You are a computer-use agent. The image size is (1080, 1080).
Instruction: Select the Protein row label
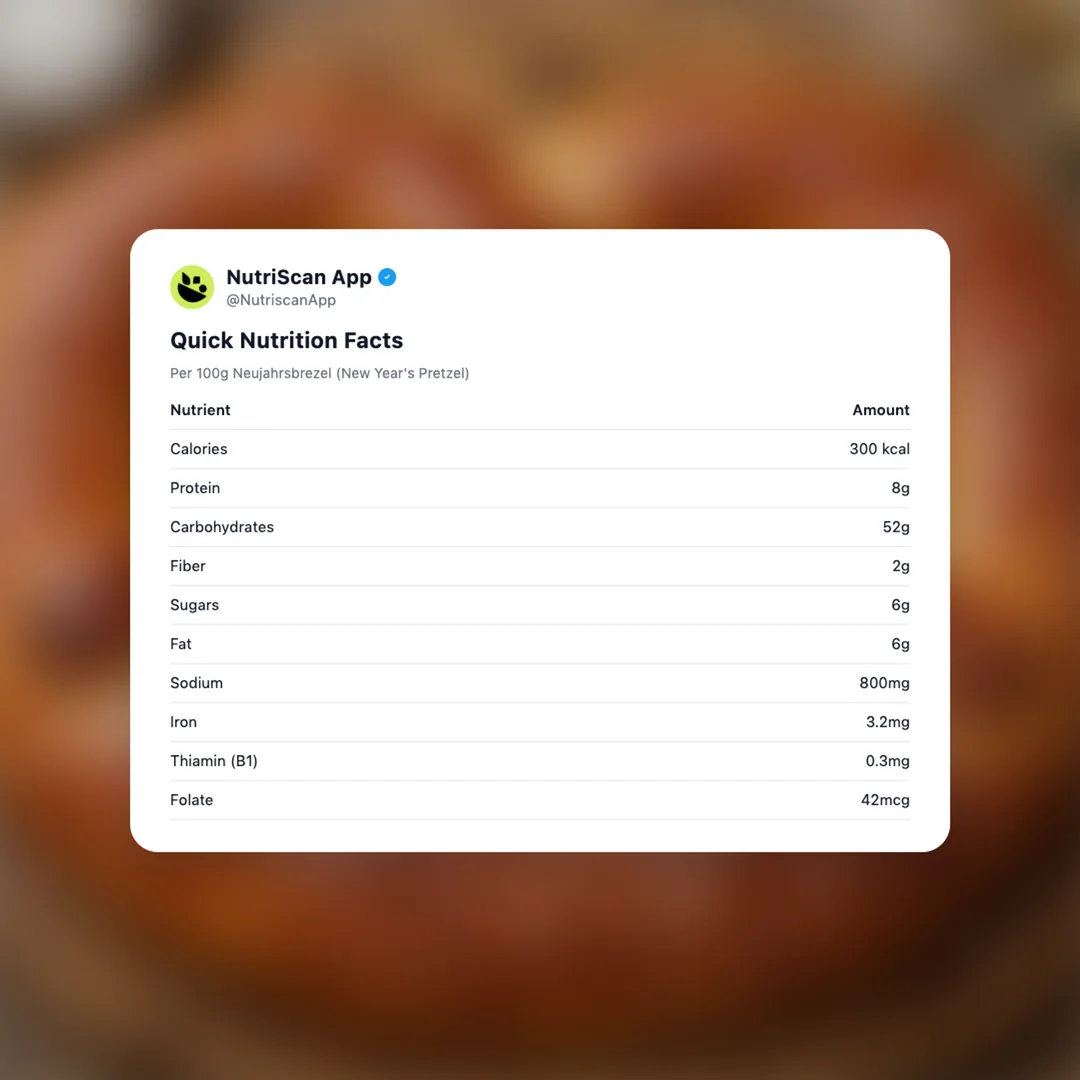point(195,488)
